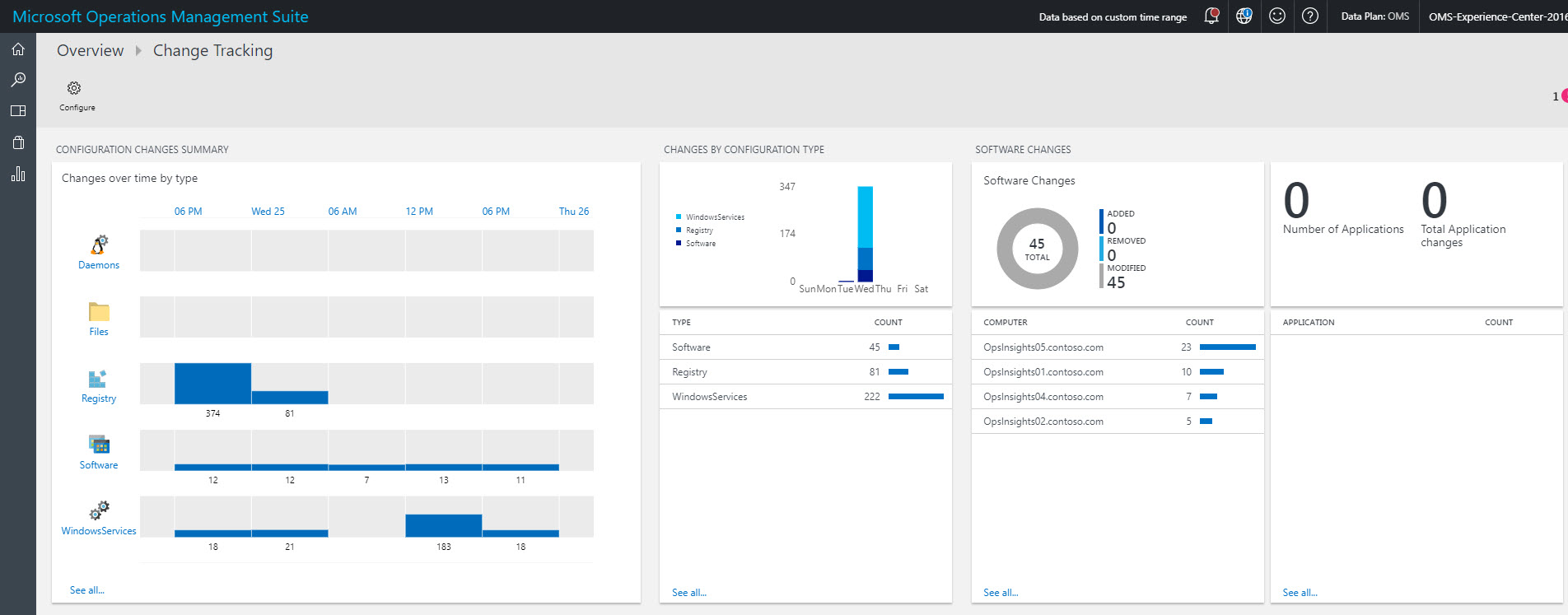Image resolution: width=1568 pixels, height=615 pixels.
Task: Open the WindowsServices label link
Action: click(x=99, y=531)
